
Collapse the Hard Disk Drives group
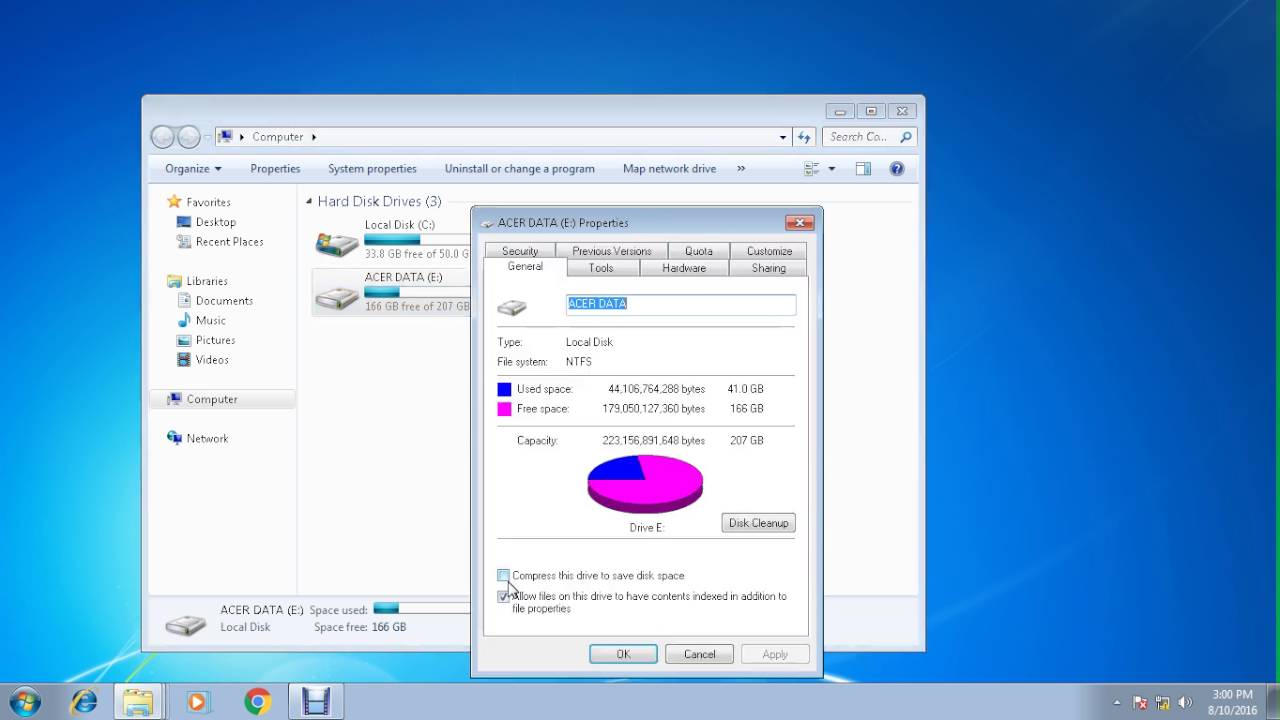(309, 201)
